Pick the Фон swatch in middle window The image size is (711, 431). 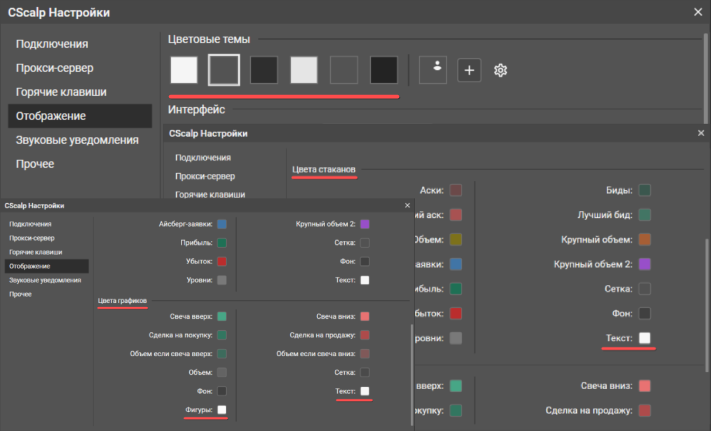(x=644, y=313)
